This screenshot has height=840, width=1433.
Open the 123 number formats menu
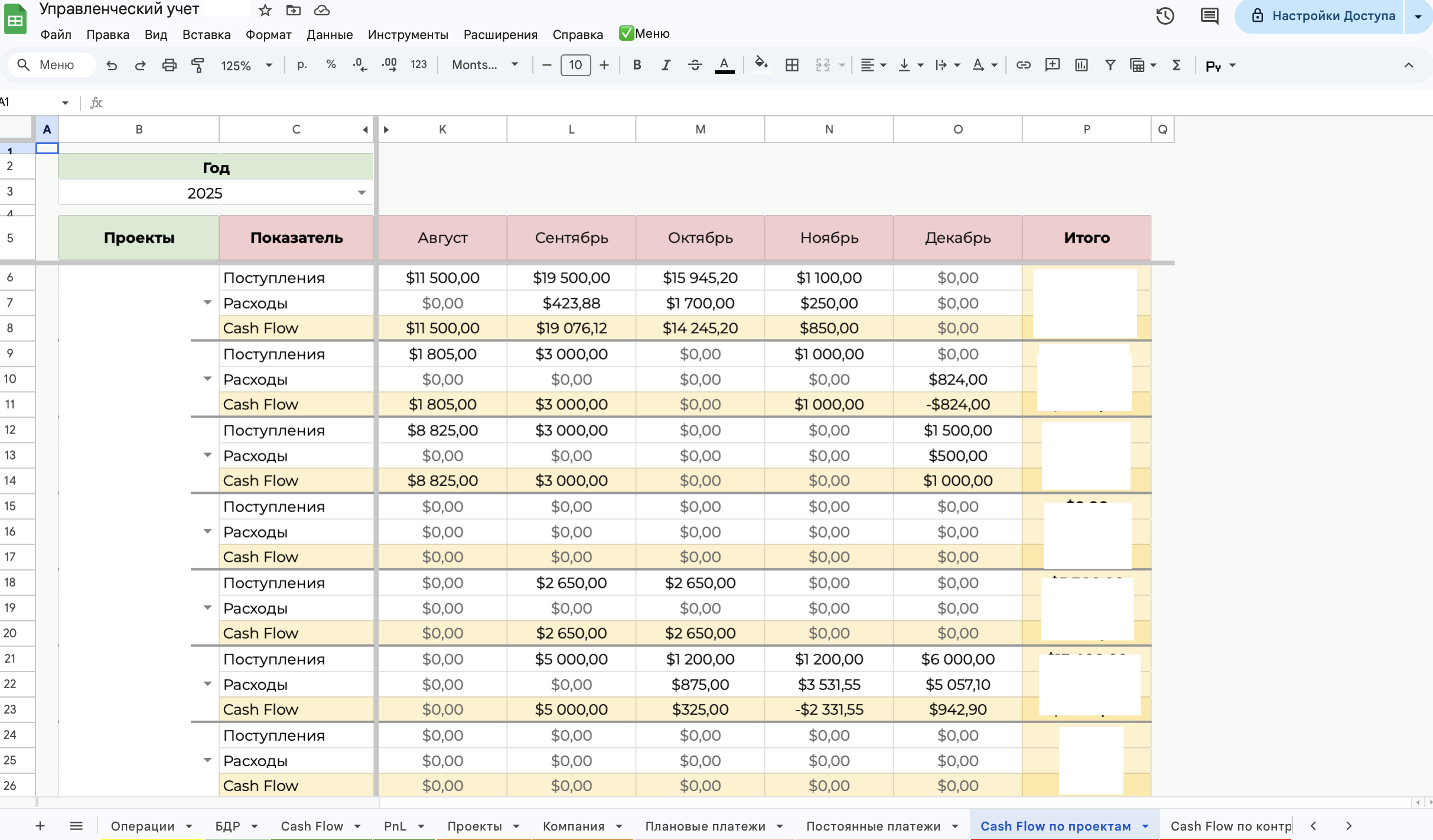pos(419,65)
